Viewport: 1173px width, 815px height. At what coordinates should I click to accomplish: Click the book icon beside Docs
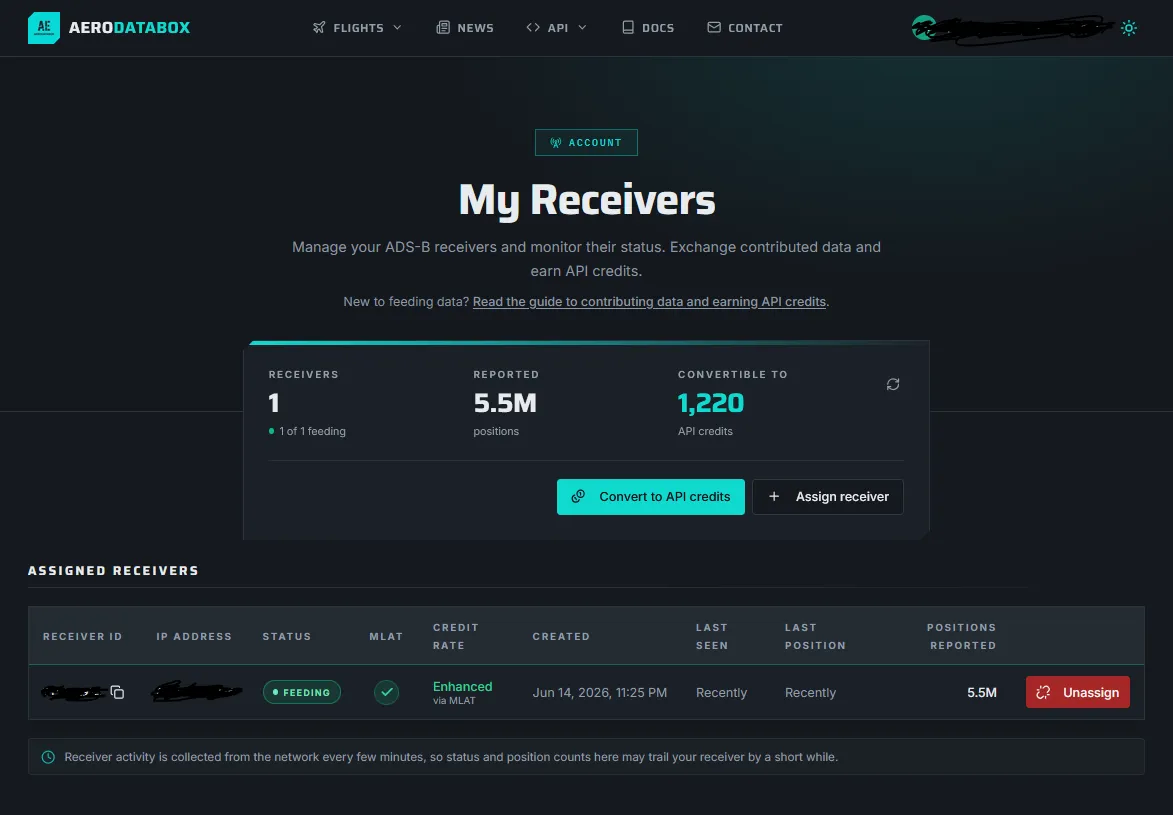(x=628, y=28)
